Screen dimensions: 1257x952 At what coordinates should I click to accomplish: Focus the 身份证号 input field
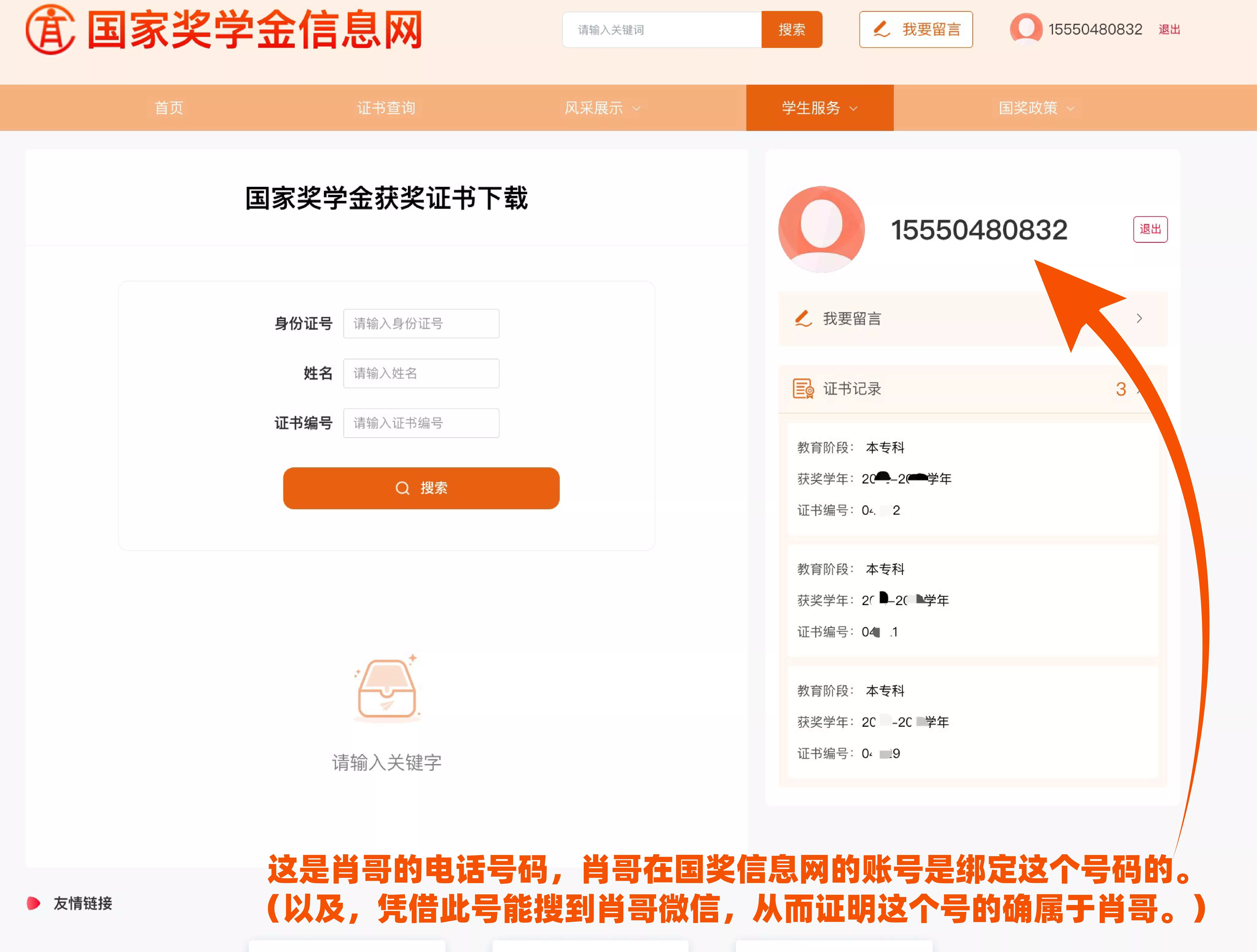[x=421, y=324]
